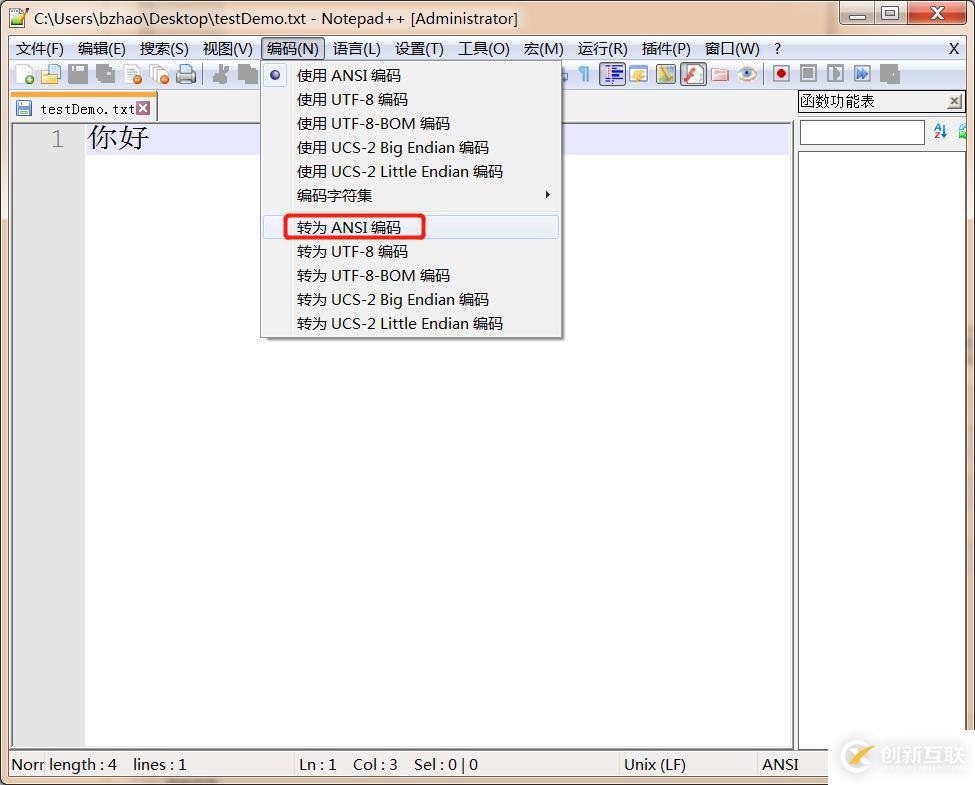Click the Save Recorded Macro icon
This screenshot has height=785, width=975.
click(x=890, y=74)
